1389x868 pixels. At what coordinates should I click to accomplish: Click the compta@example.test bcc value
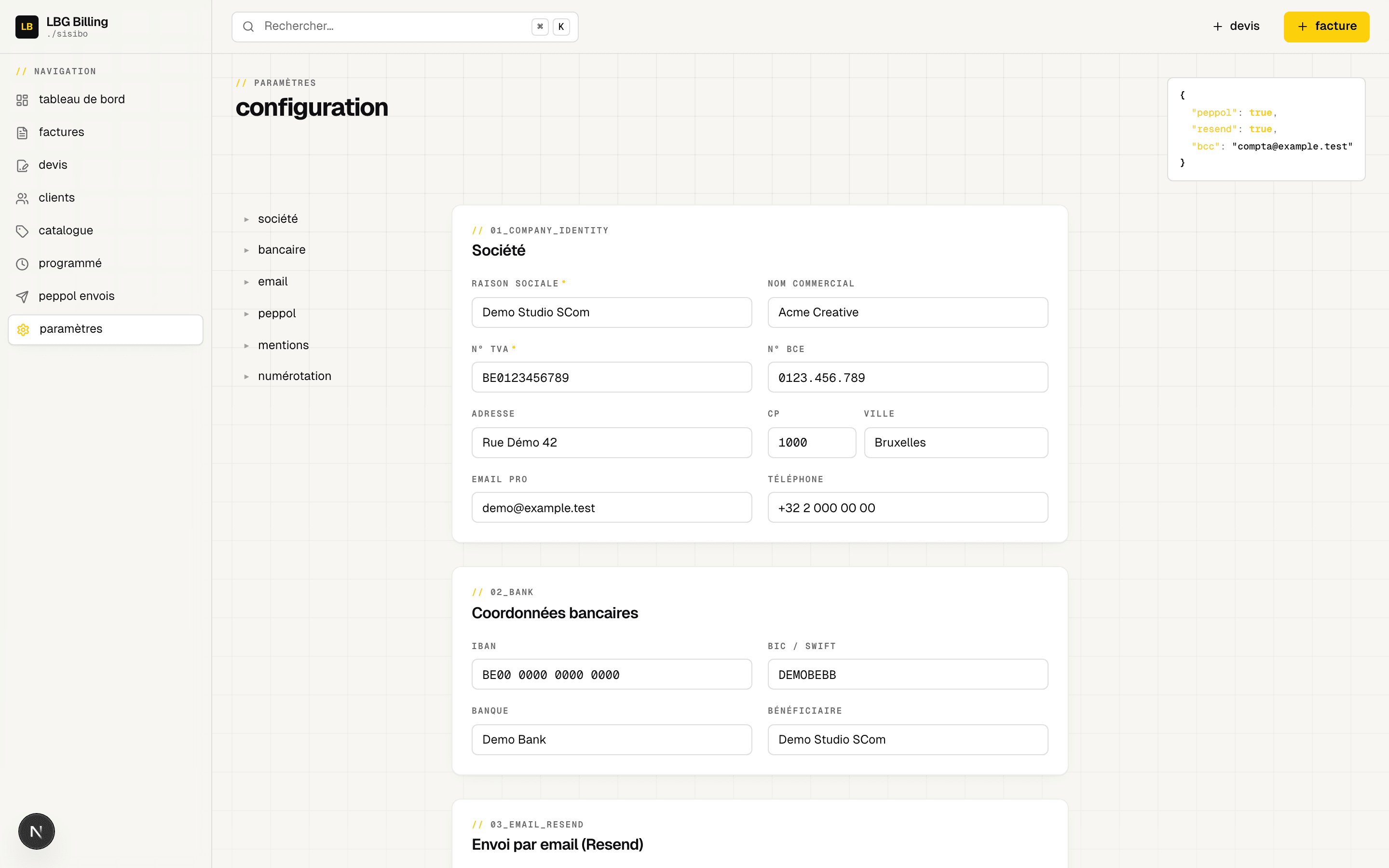pyautogui.click(x=1292, y=147)
